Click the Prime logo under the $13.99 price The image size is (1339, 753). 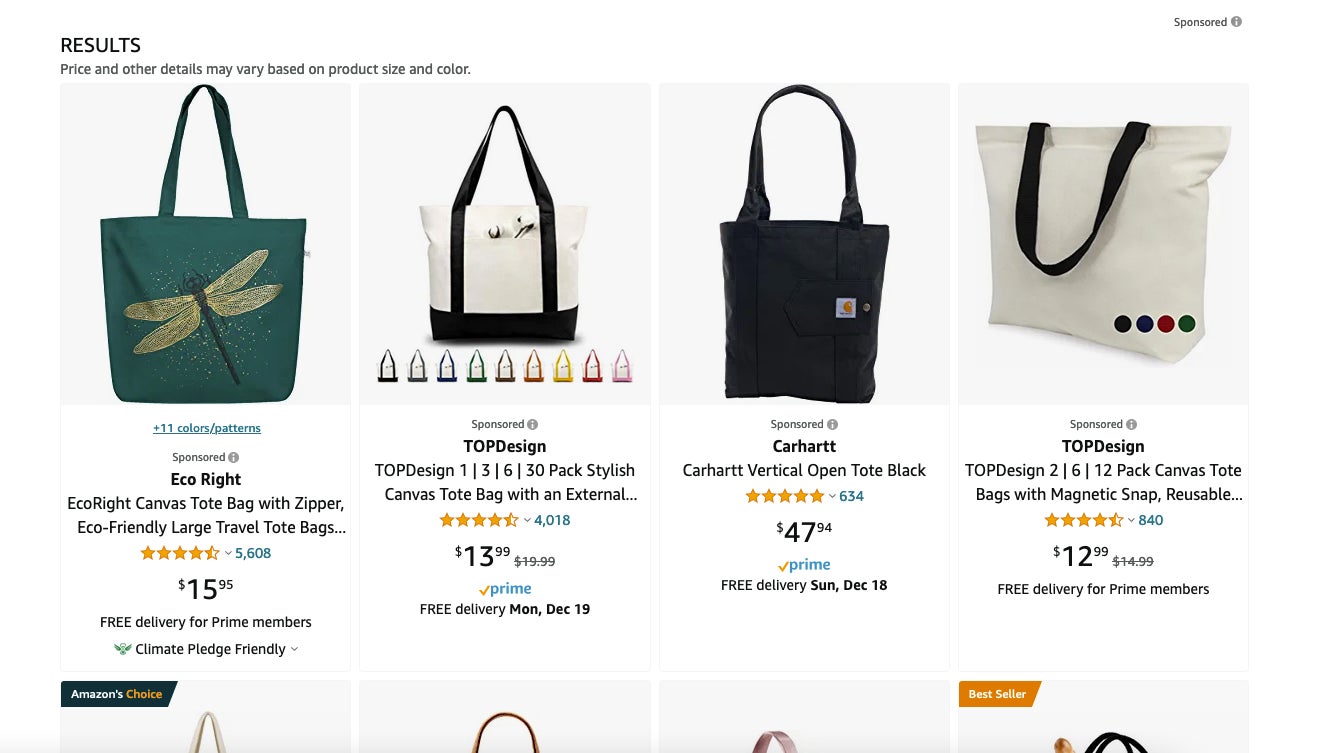(x=505, y=588)
